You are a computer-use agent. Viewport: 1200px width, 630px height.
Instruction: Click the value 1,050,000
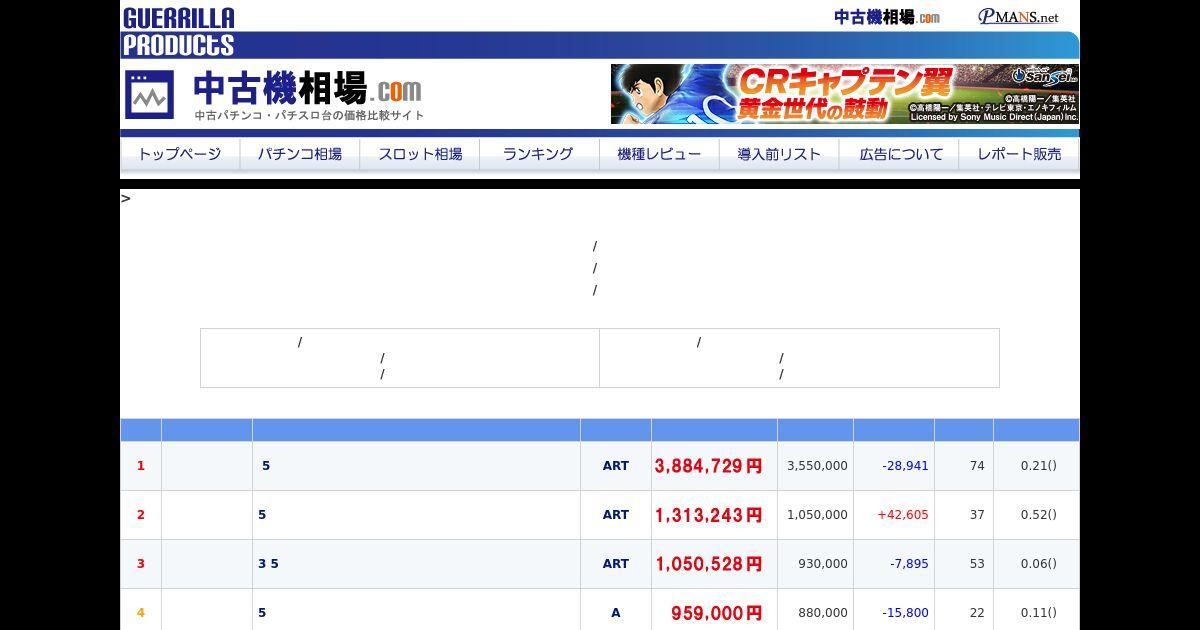point(817,515)
